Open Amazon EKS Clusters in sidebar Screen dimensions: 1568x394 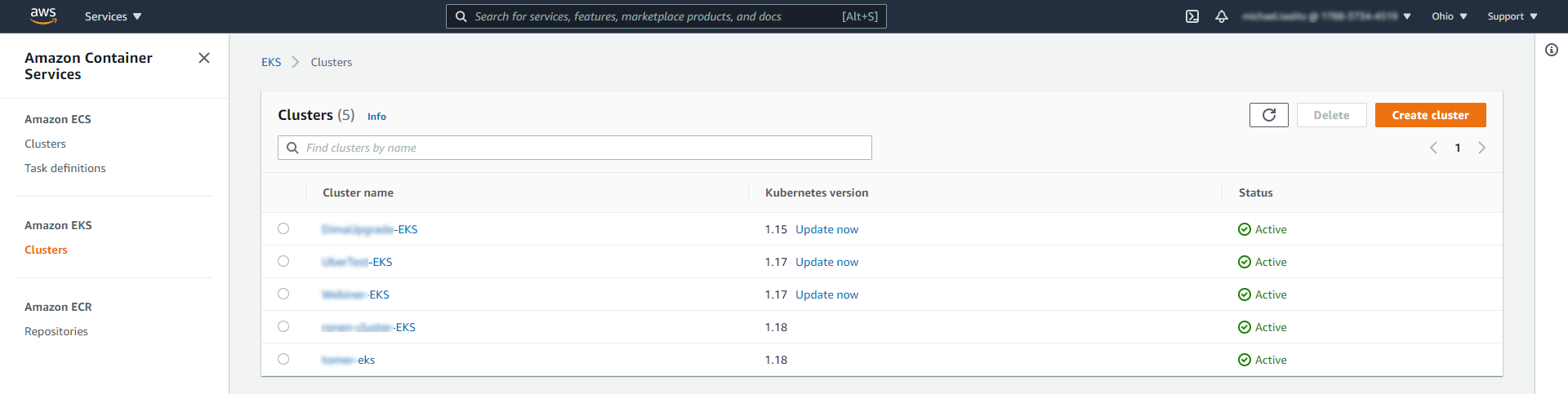point(46,250)
